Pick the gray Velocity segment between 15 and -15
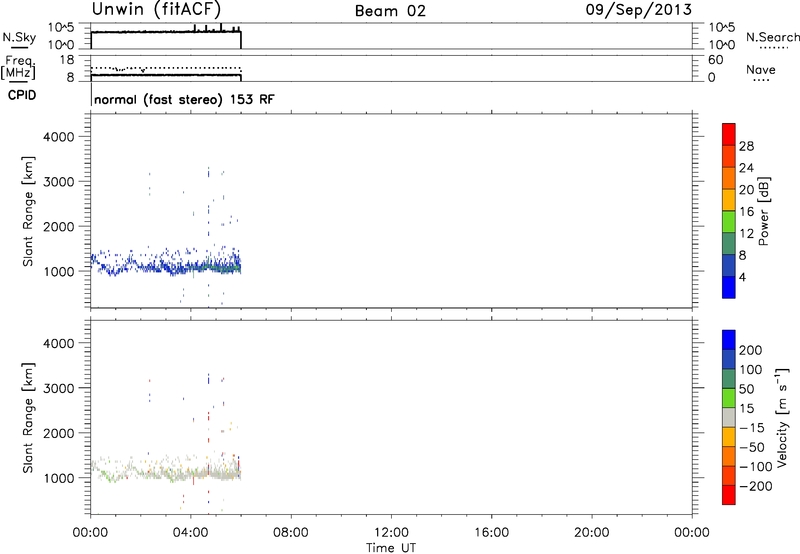Viewport: 800px width, 554px height. (x=729, y=417)
